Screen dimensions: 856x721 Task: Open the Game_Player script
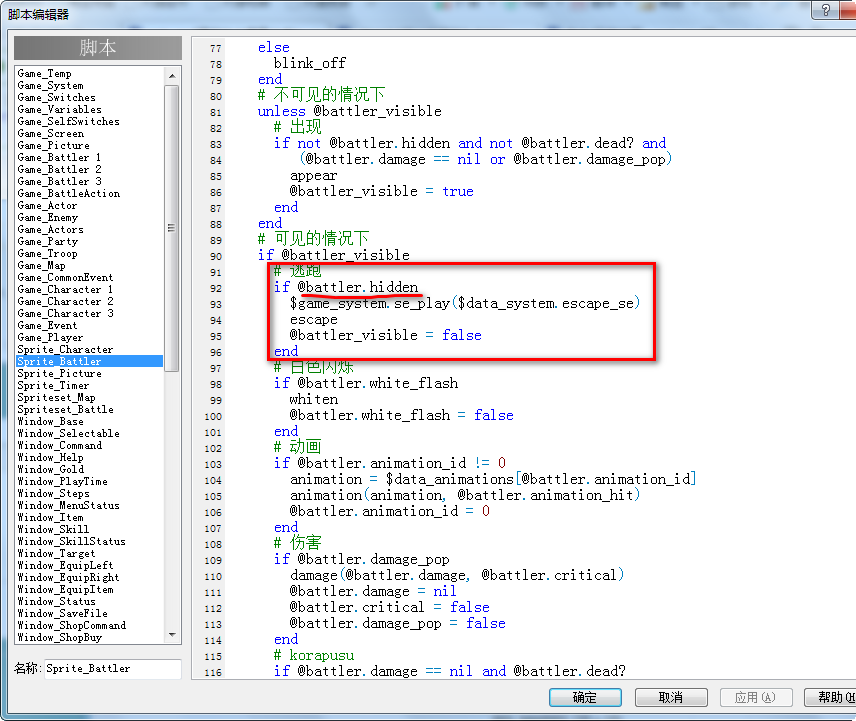coord(50,337)
